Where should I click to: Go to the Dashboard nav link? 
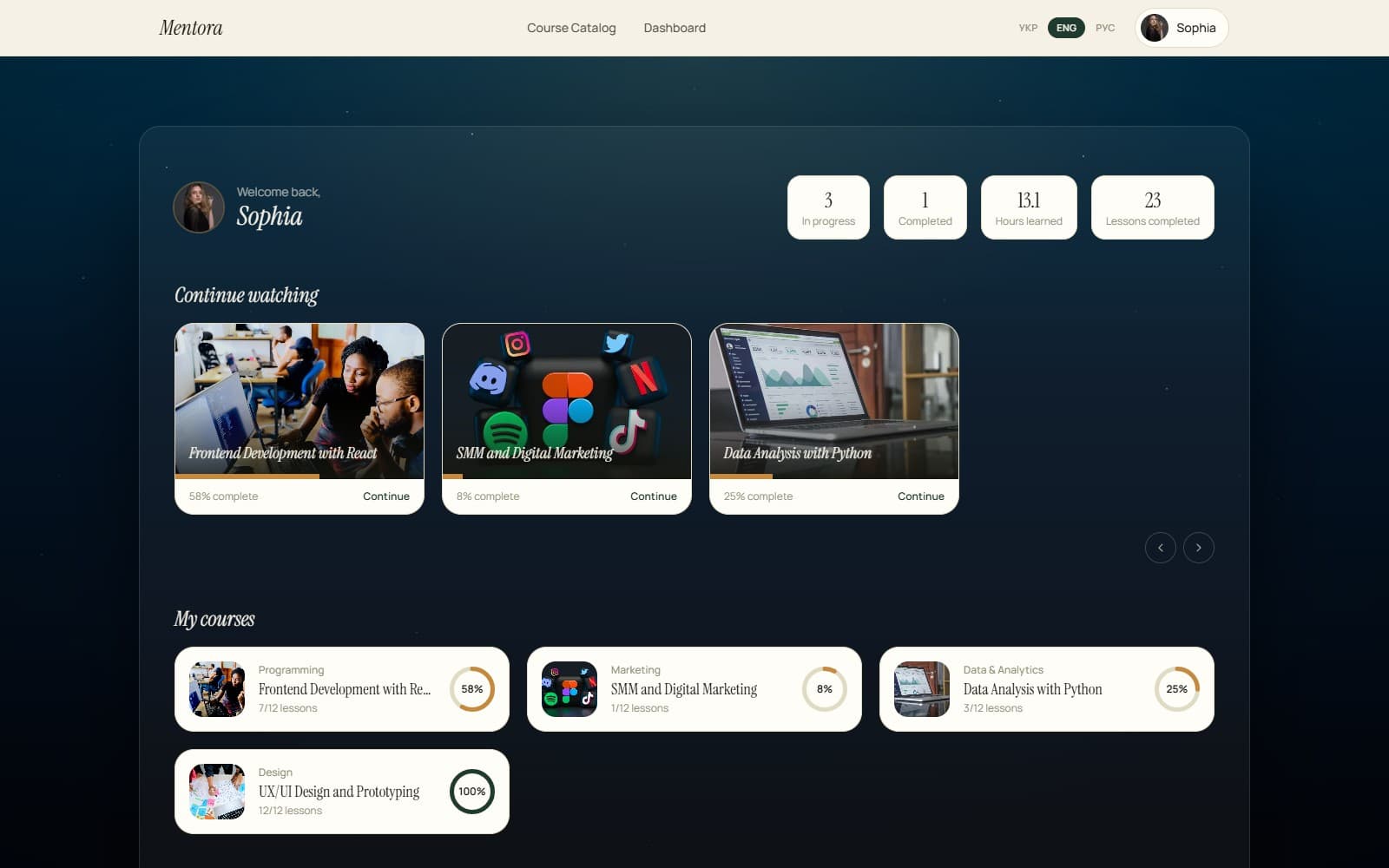pyautogui.click(x=675, y=28)
